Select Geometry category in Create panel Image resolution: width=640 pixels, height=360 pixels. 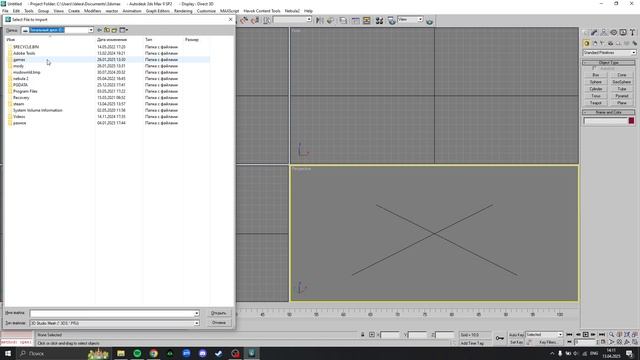click(x=587, y=43)
